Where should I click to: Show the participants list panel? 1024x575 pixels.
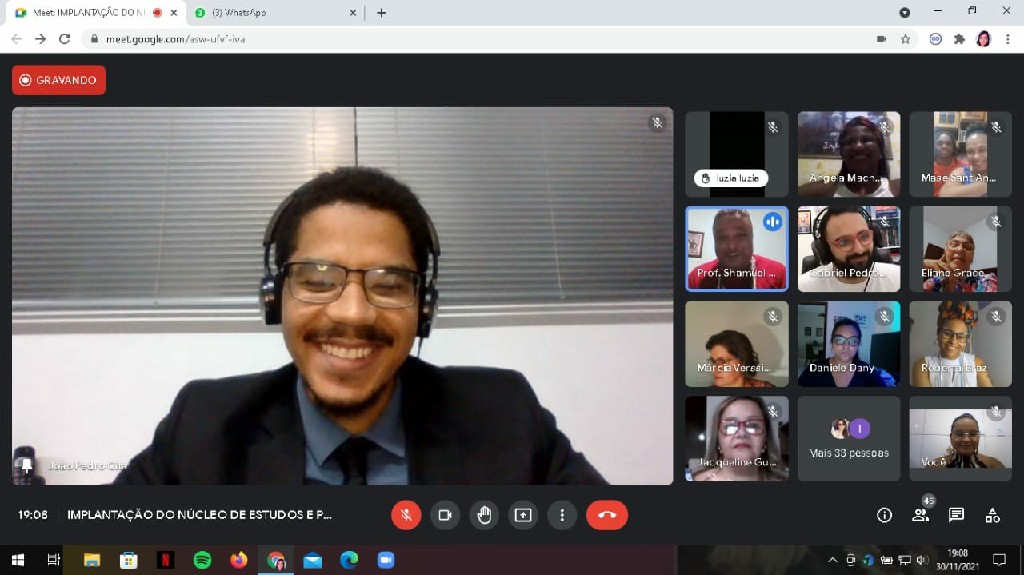point(920,515)
